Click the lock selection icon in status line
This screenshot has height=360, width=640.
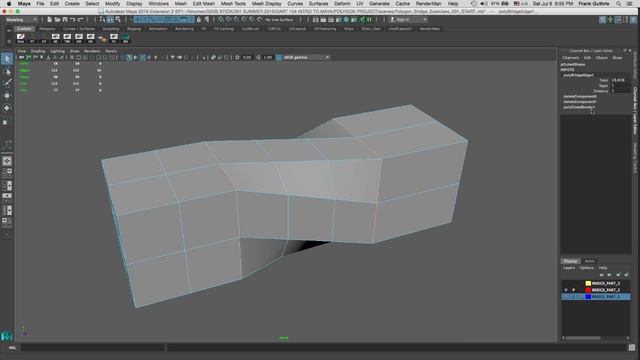[199, 20]
